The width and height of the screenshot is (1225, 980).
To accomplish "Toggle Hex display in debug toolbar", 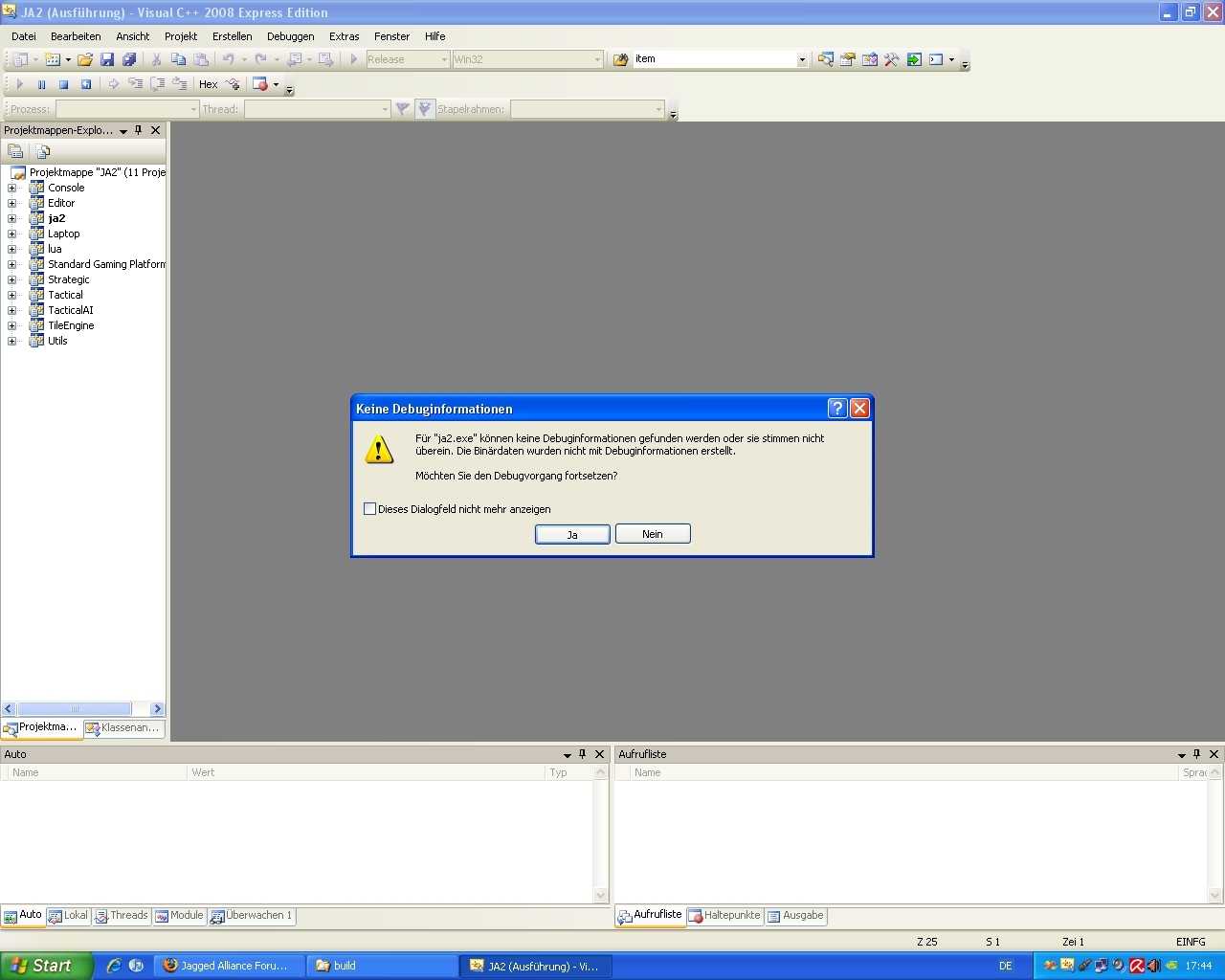I will [209, 84].
